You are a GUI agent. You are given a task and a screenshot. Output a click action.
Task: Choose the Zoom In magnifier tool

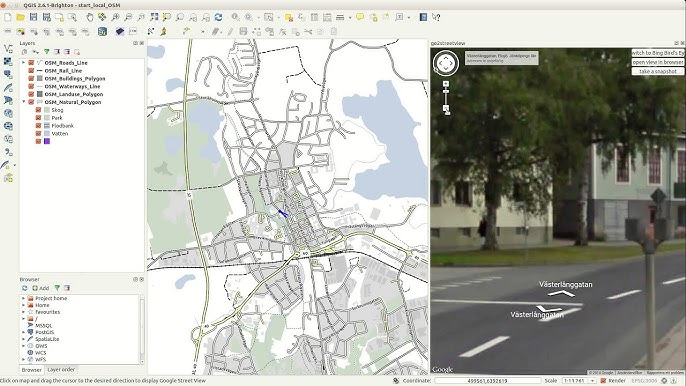(115, 17)
